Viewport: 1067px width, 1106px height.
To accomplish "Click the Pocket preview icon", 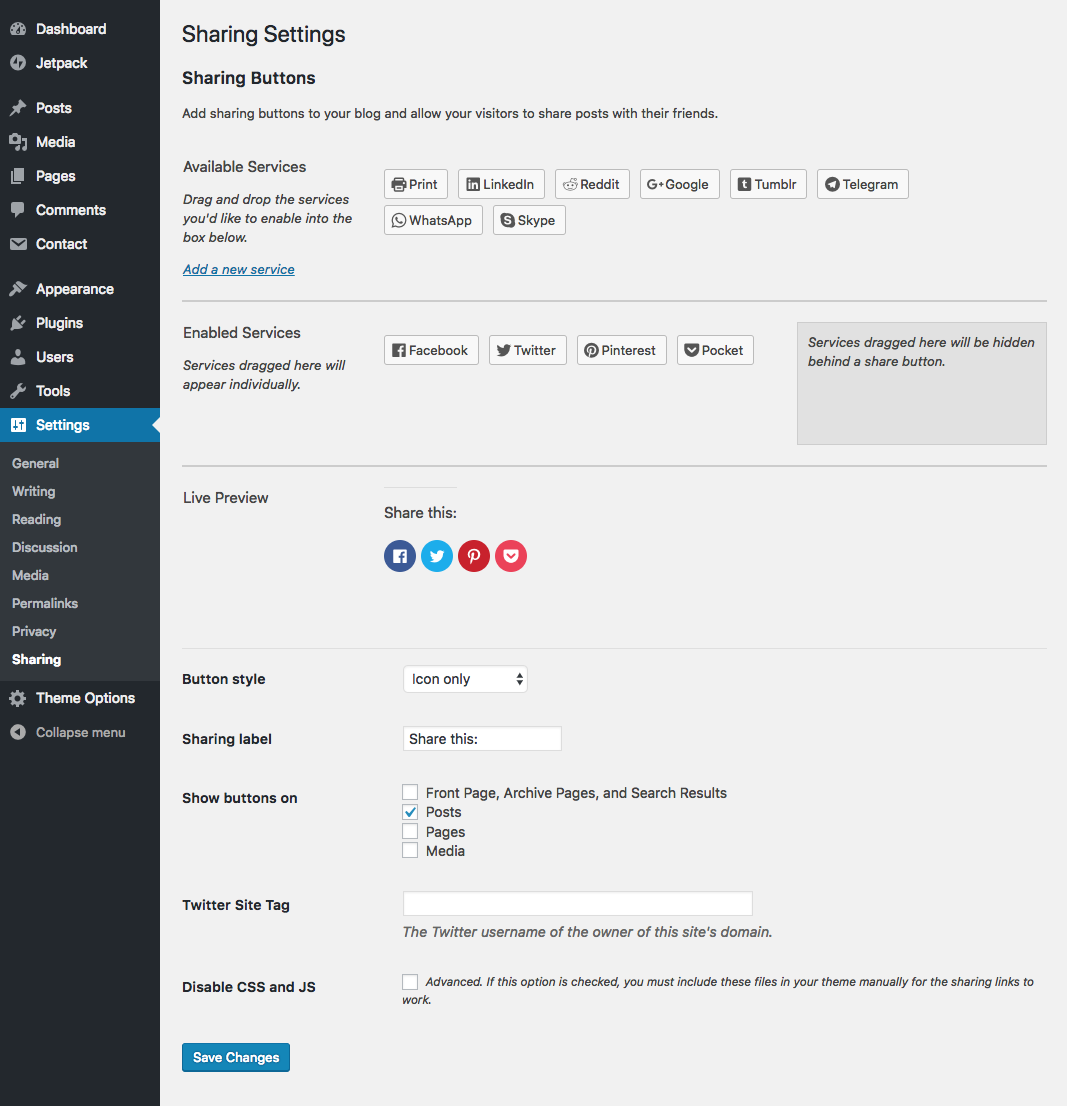I will tap(511, 556).
